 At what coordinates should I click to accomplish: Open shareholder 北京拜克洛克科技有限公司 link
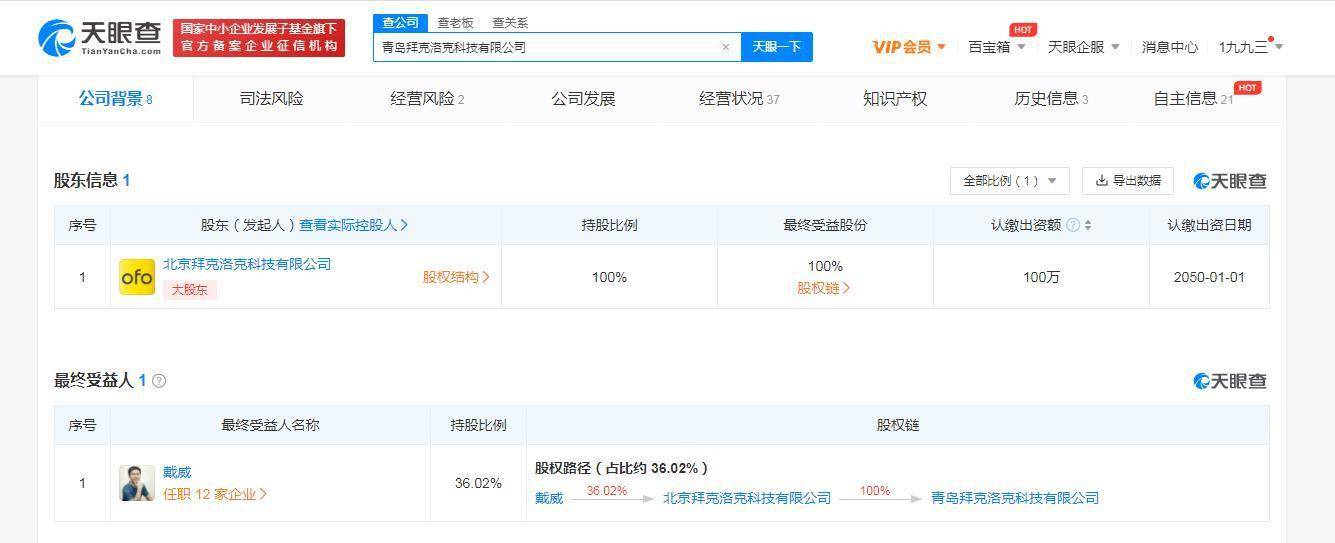click(247, 264)
